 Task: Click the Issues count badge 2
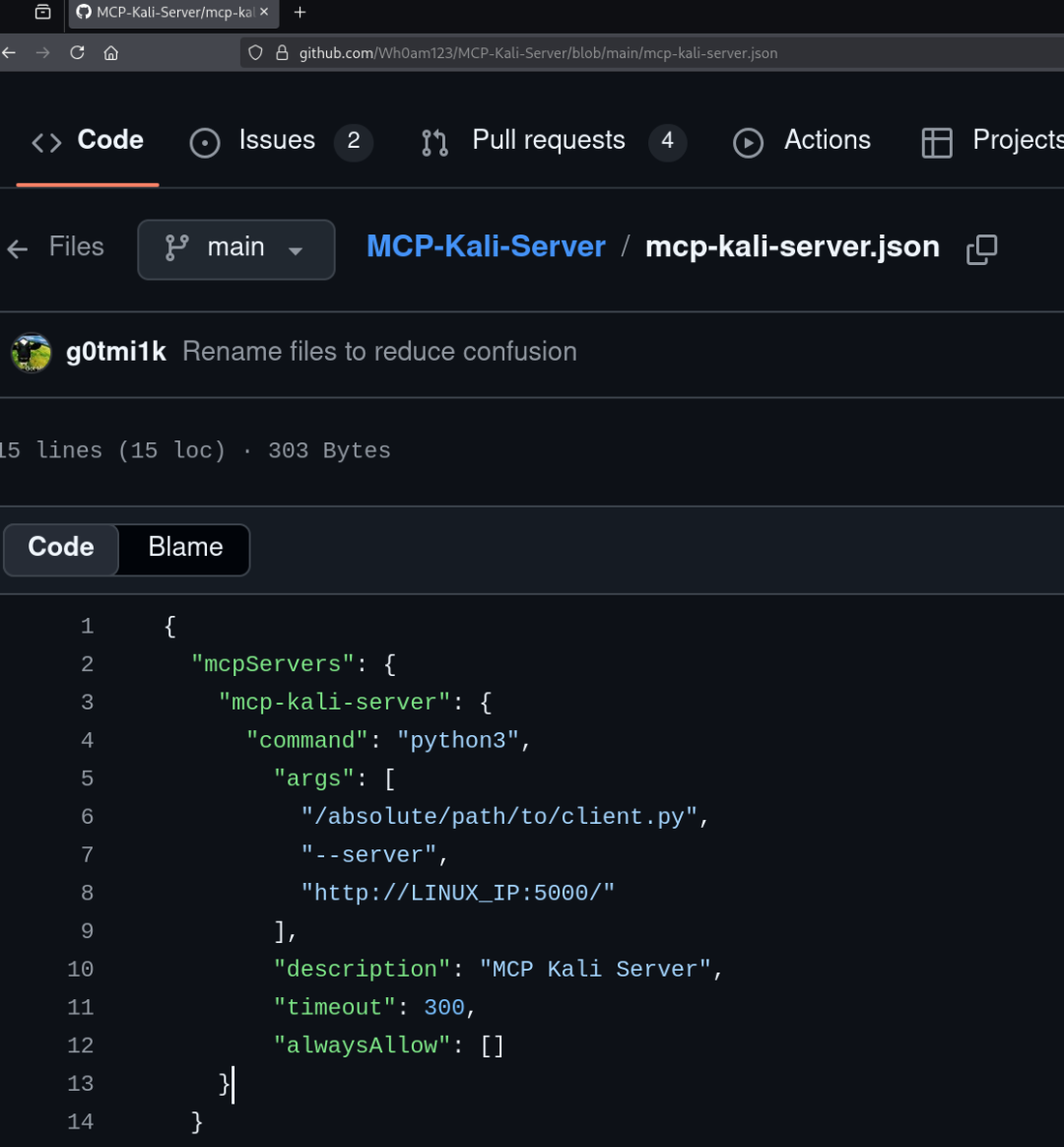[x=354, y=141]
